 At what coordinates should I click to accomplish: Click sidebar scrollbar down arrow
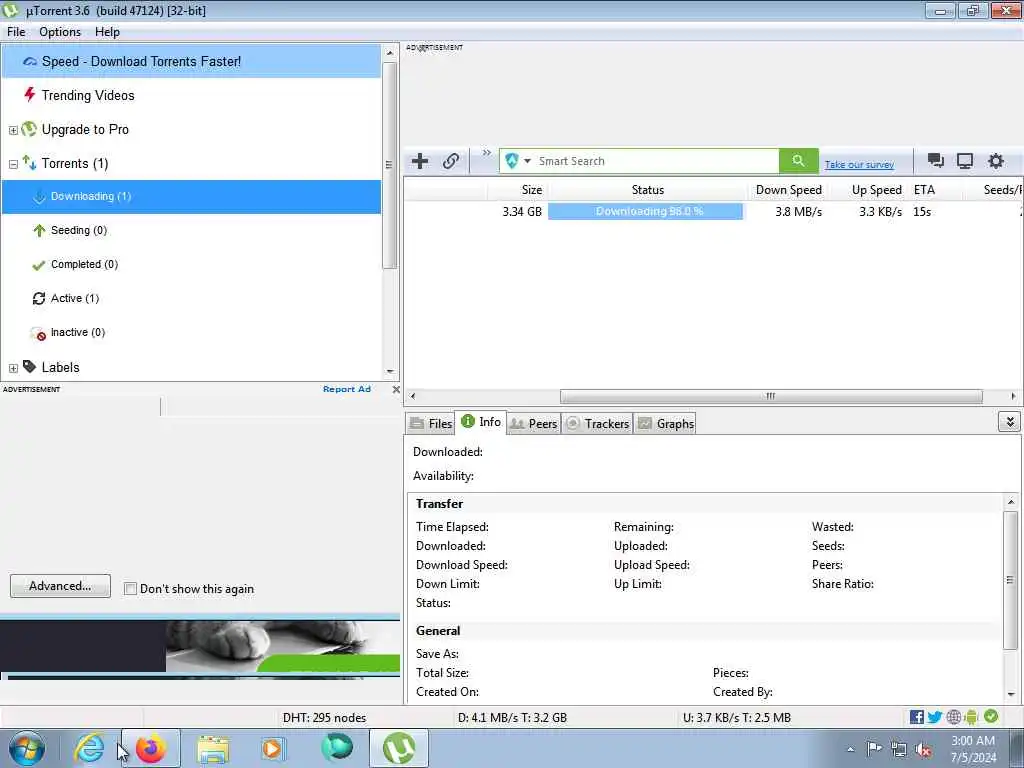tap(390, 371)
